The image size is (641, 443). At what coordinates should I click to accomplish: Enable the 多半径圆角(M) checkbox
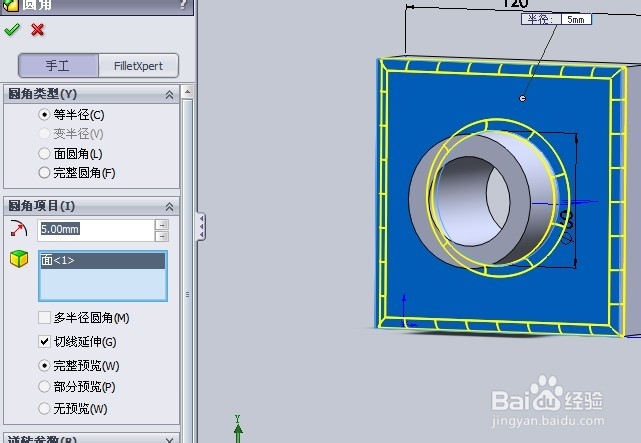point(44,318)
